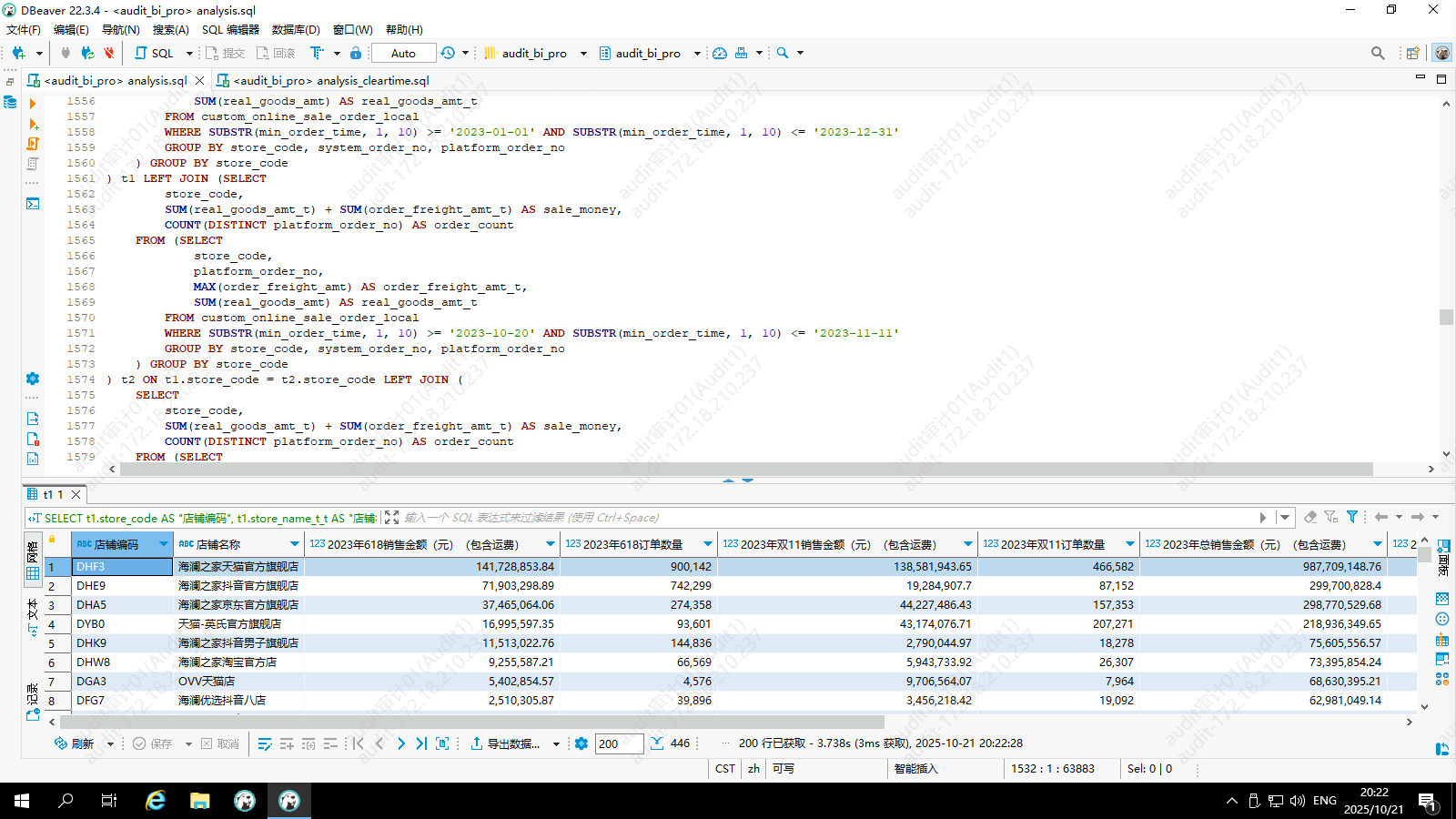Expand the 导出数据 dropdown arrow
Viewport: 1456px width, 819px height.
coord(556,743)
